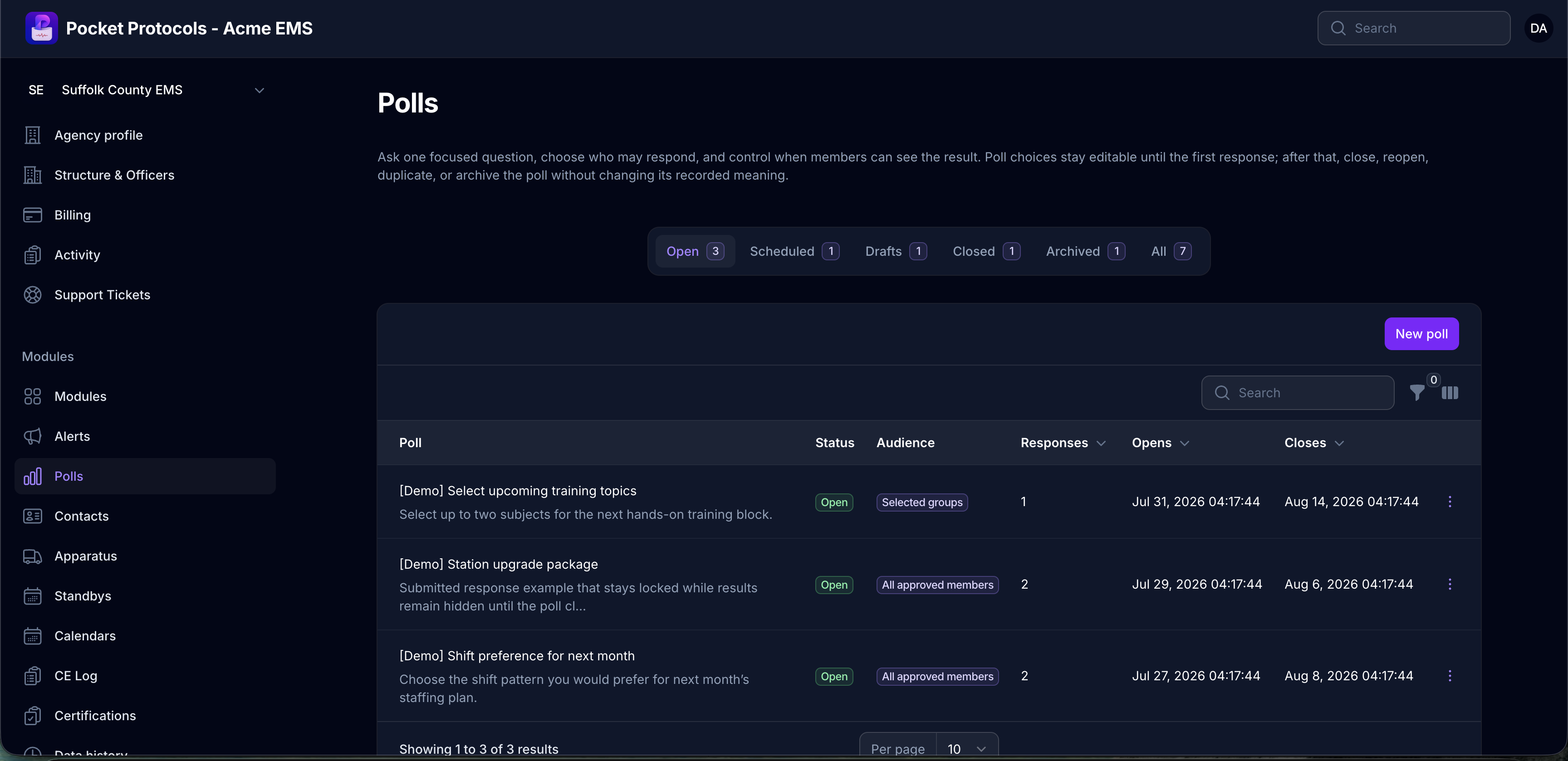Sort the table by Responses column
This screenshot has height=761, width=1568.
1063,443
